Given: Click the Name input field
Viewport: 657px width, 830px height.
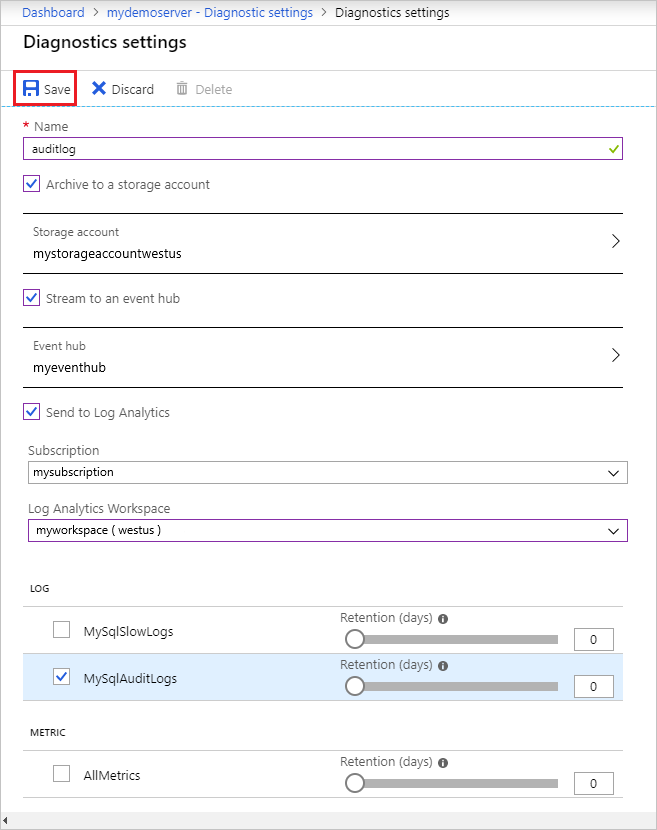Looking at the screenshot, I should [323, 149].
